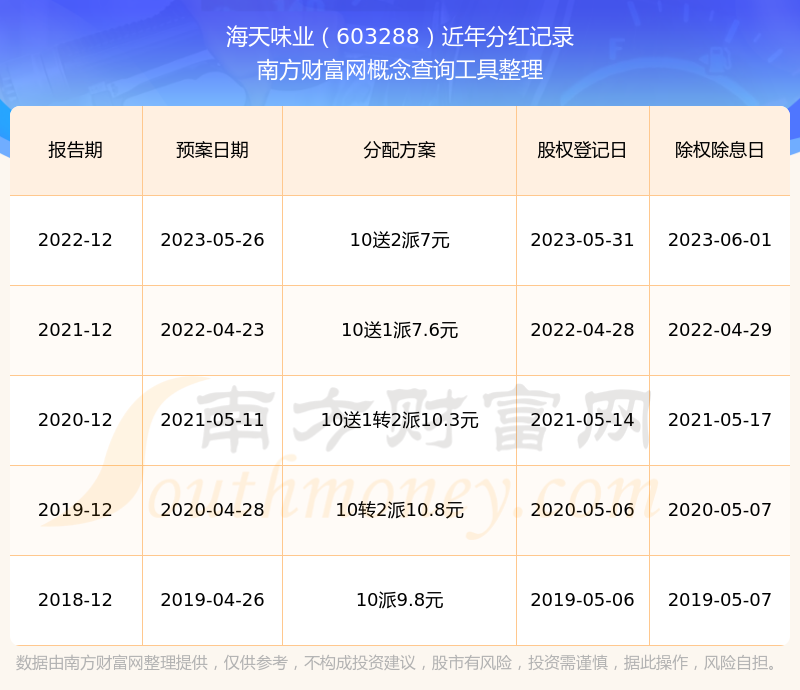This screenshot has width=800, height=690.
Task: Click record date 2023-05-31
Action: click(x=582, y=240)
